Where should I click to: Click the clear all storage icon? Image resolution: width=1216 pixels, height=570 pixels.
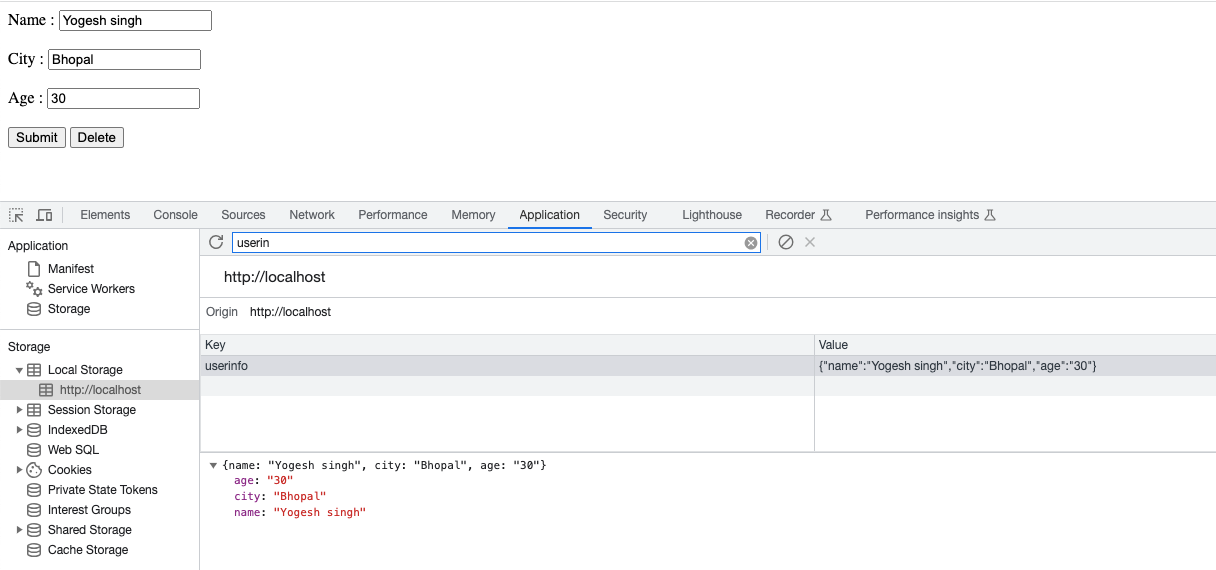click(786, 242)
